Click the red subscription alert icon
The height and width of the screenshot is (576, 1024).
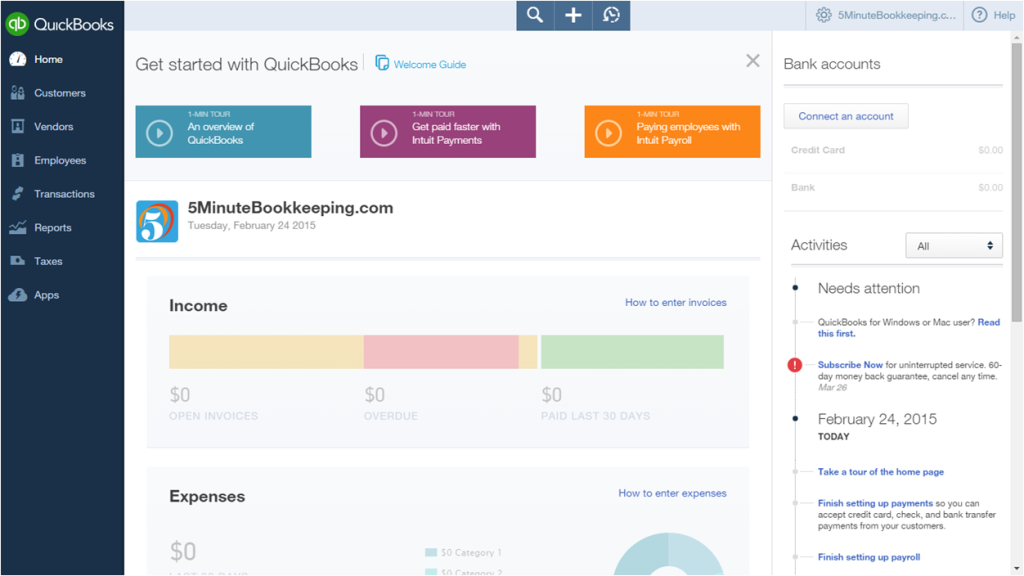(x=795, y=365)
